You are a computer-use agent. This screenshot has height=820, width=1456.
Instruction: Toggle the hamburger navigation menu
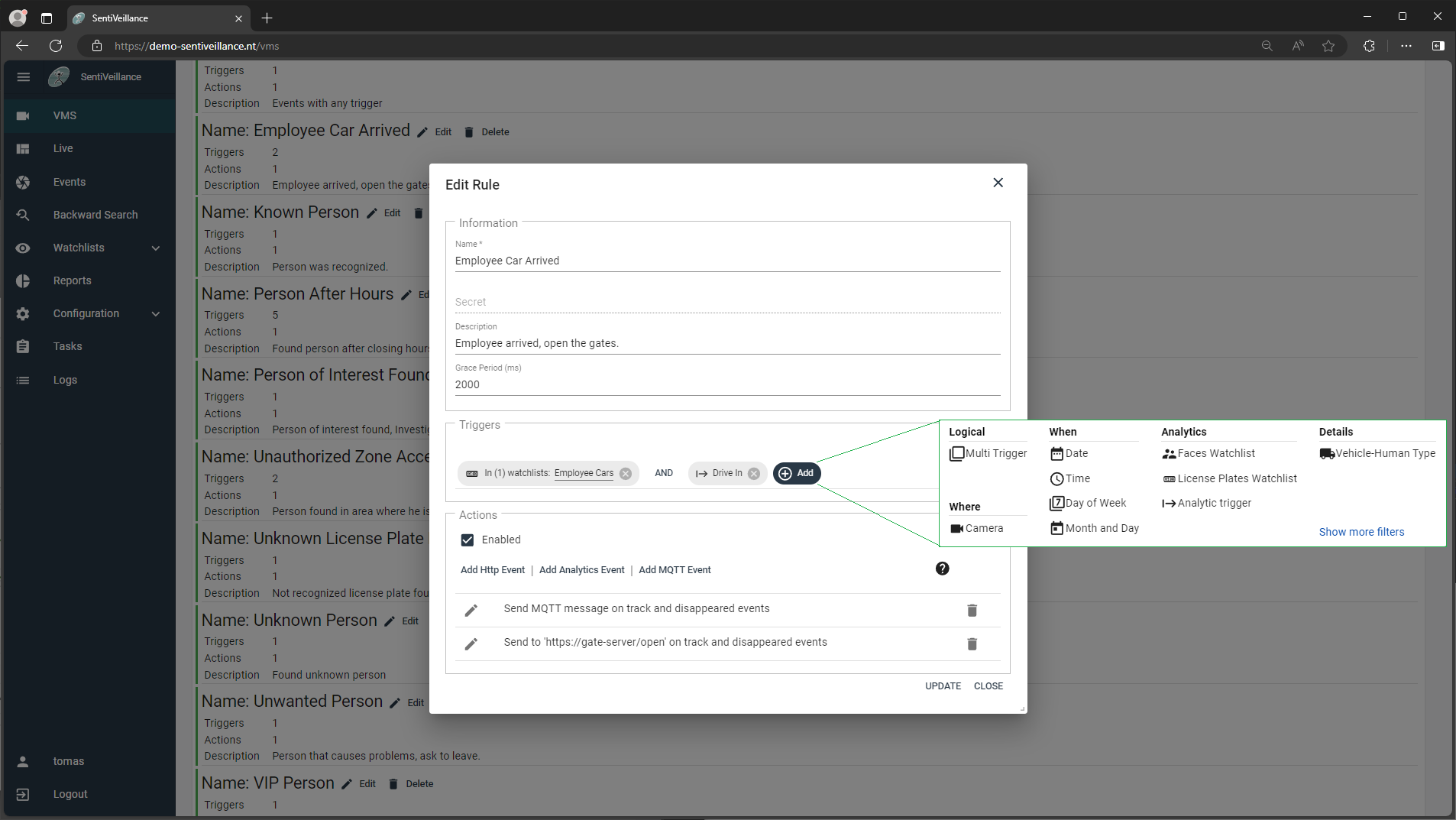point(23,76)
